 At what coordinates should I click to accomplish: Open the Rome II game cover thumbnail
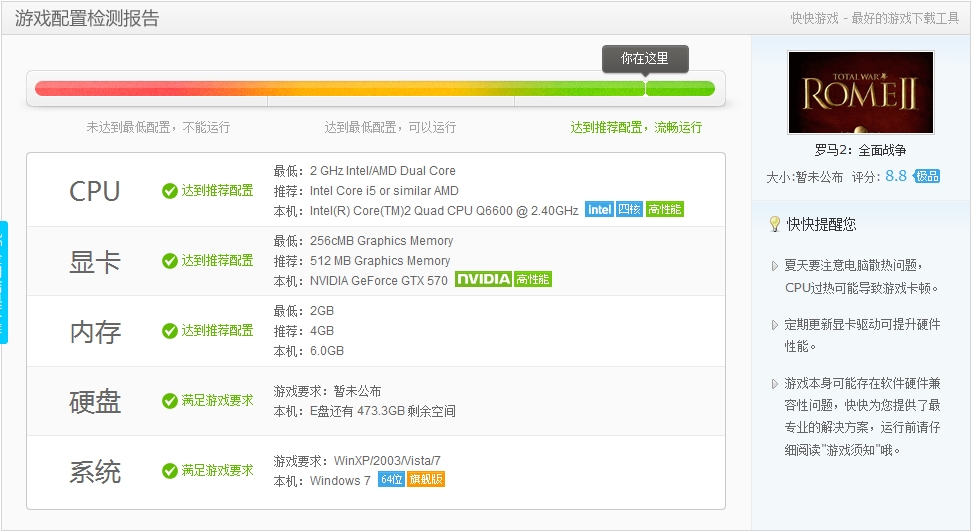(x=860, y=92)
